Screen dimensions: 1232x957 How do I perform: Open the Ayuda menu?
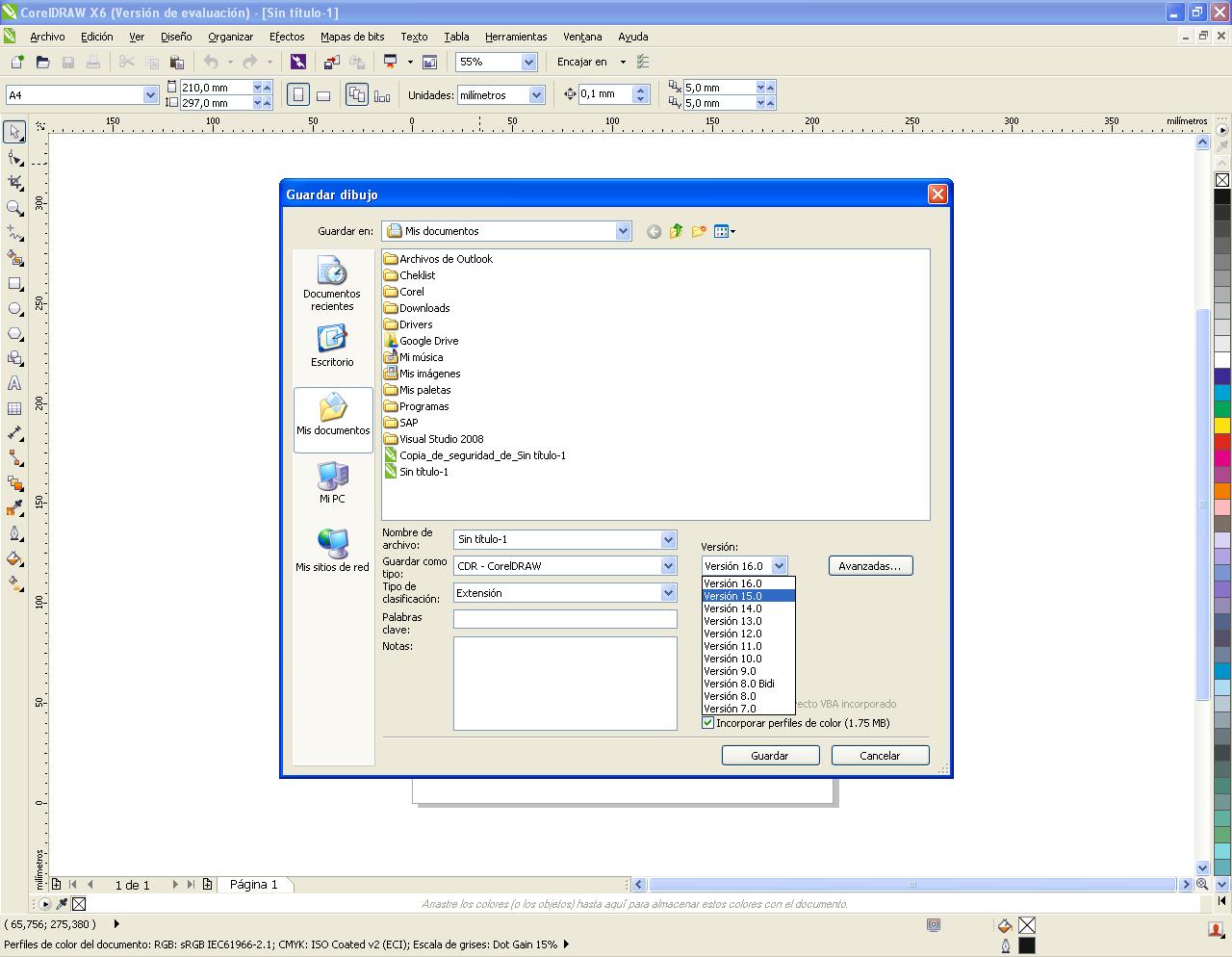tap(632, 37)
